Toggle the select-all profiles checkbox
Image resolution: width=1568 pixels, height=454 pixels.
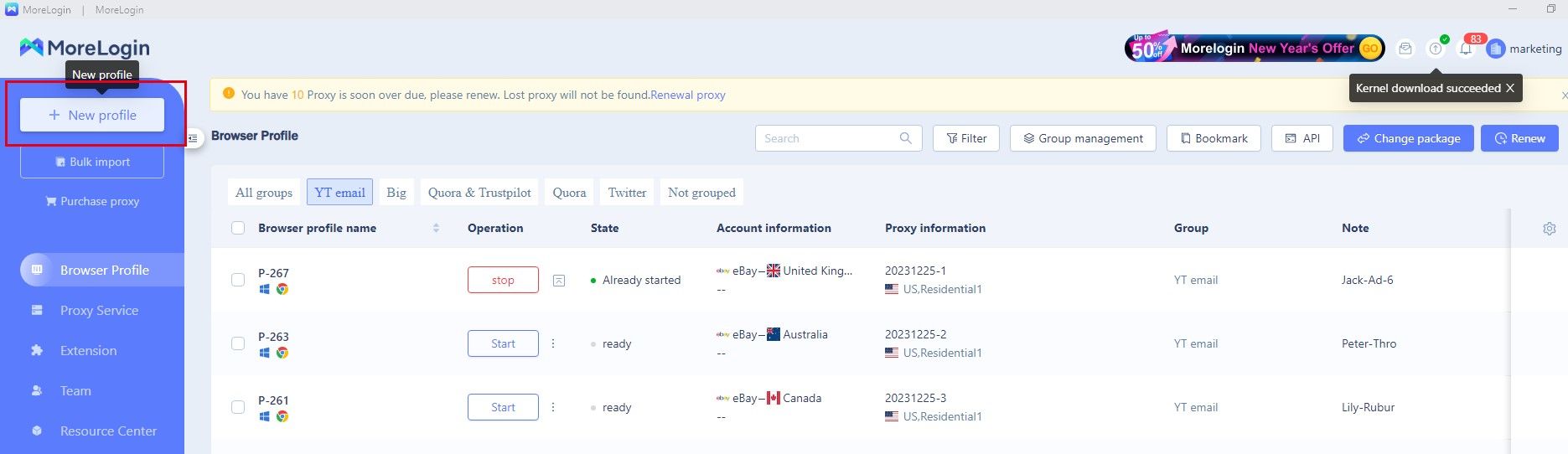(238, 228)
